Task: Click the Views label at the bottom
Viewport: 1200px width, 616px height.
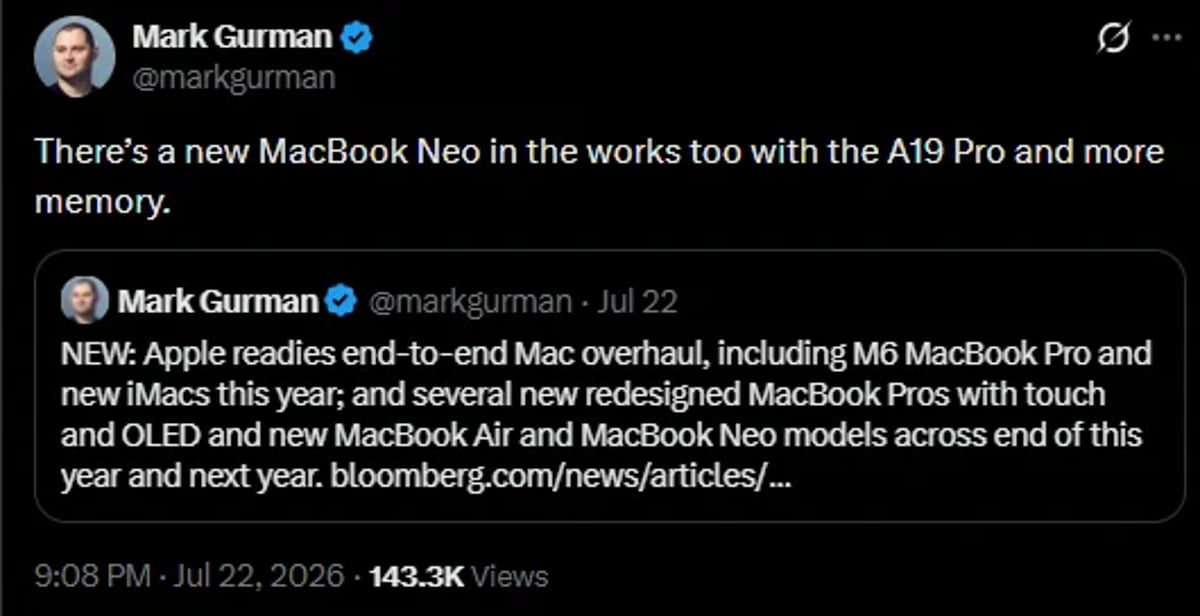Action: click(509, 577)
